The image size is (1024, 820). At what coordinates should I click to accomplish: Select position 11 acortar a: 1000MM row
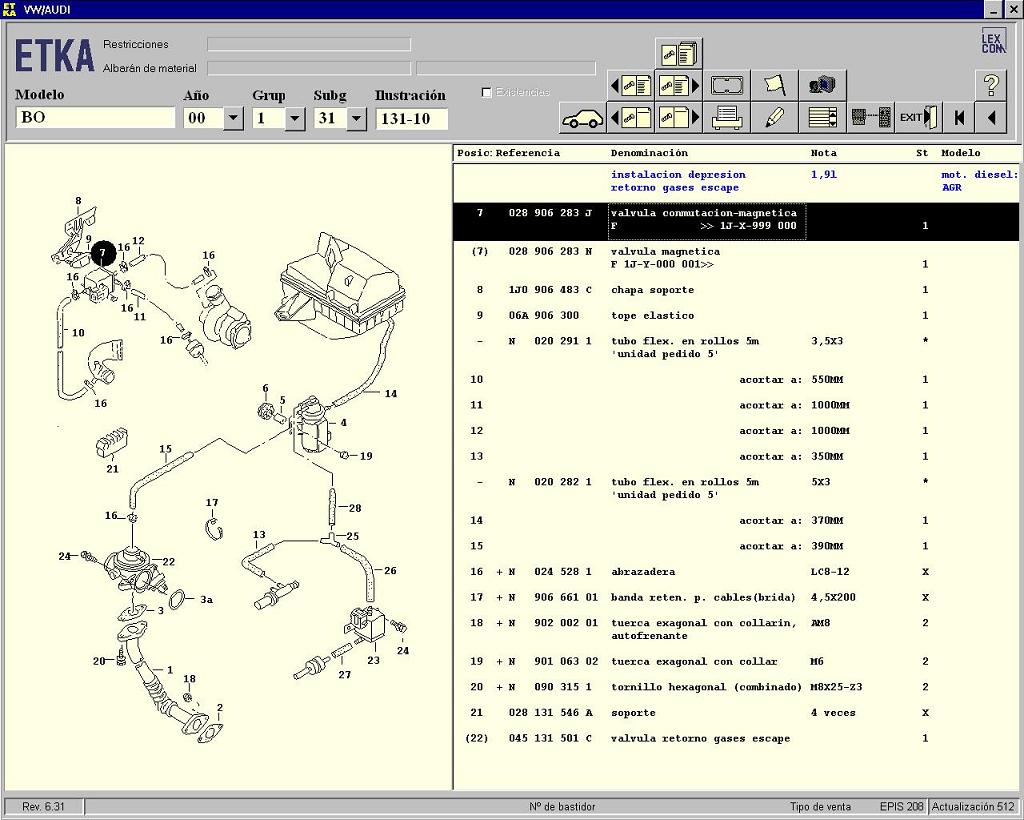pos(736,405)
